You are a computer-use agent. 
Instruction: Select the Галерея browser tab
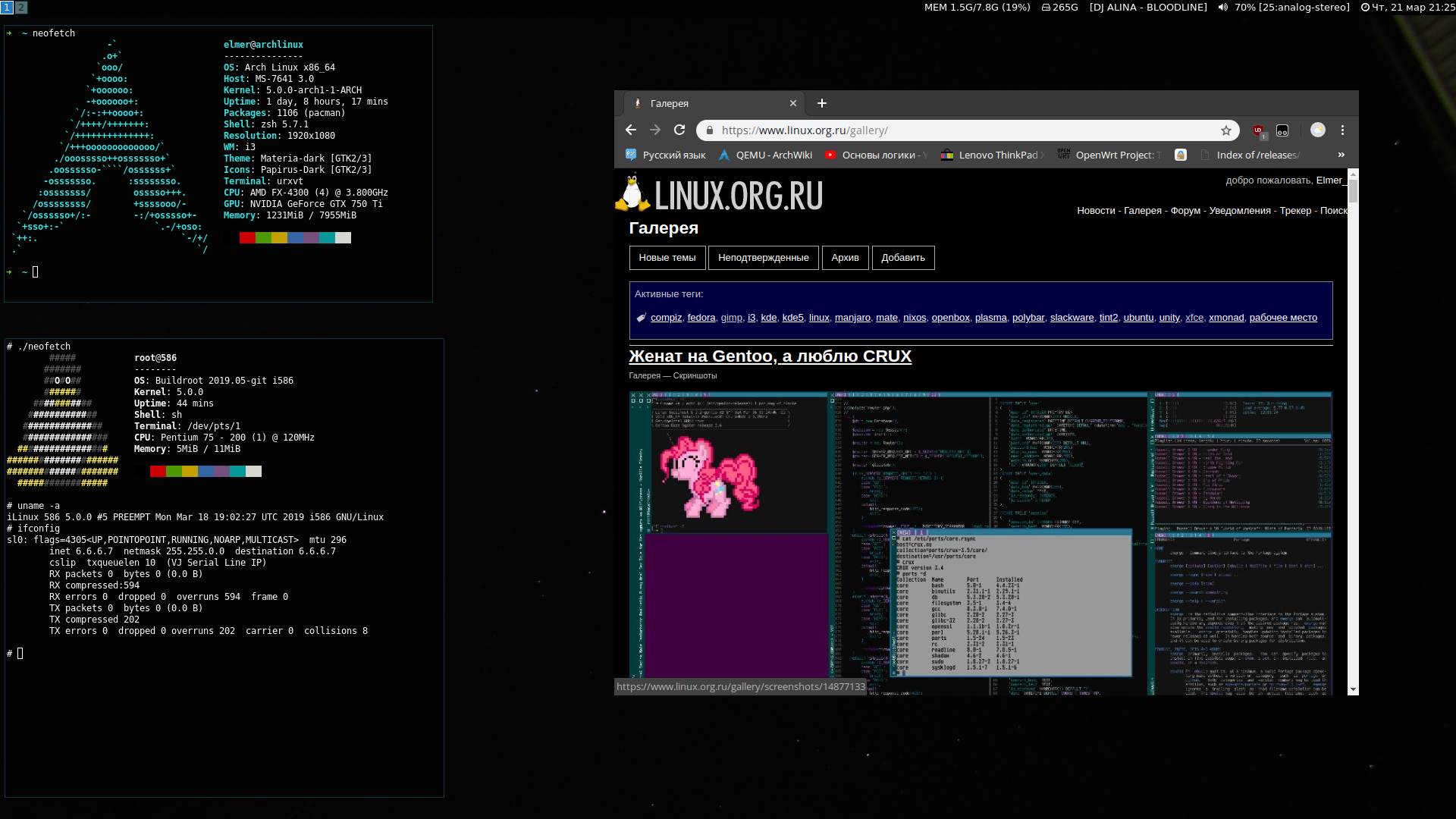tap(713, 103)
